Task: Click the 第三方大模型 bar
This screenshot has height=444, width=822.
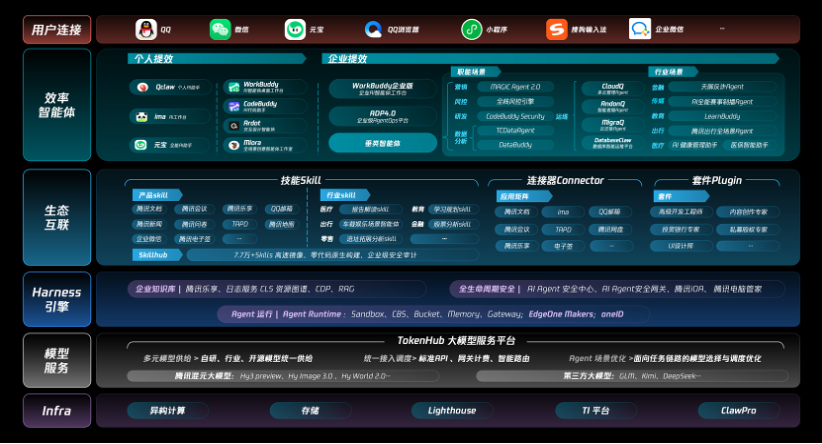Action: point(632,376)
